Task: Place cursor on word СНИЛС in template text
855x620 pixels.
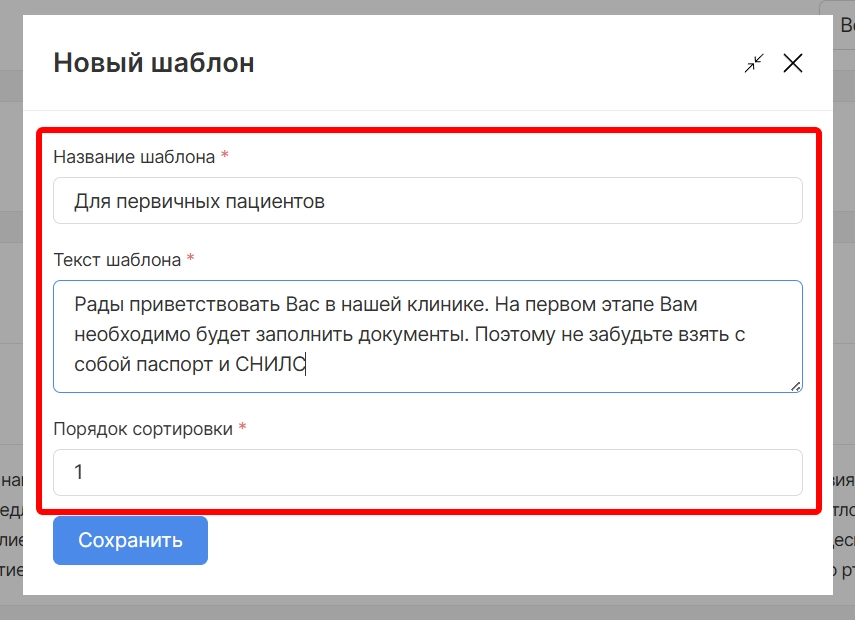Action: 270,365
